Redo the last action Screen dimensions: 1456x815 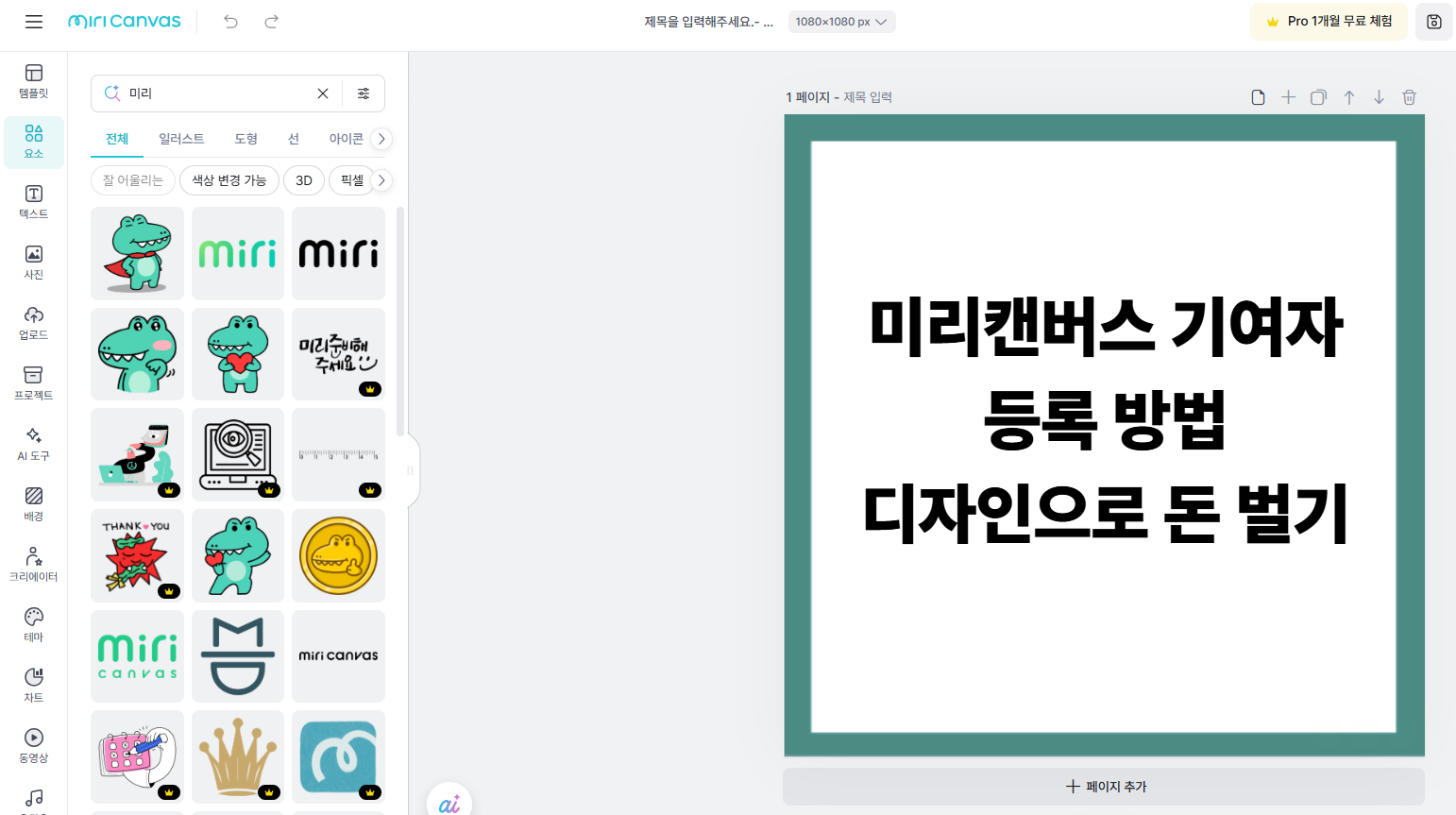(271, 22)
